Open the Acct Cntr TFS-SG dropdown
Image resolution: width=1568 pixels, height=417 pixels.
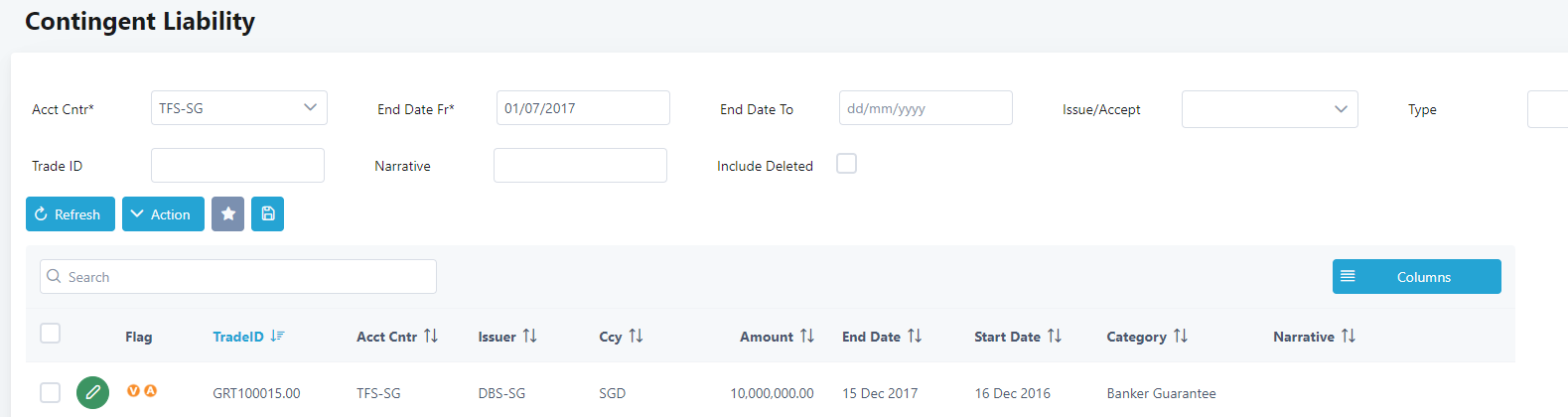click(x=238, y=108)
